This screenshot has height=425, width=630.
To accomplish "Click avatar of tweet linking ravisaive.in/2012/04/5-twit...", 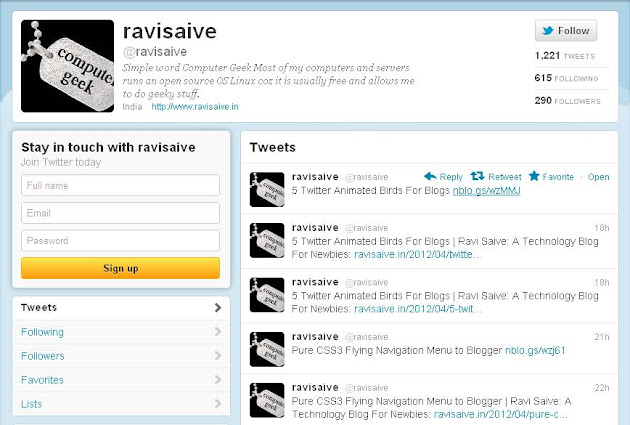I will tap(267, 295).
